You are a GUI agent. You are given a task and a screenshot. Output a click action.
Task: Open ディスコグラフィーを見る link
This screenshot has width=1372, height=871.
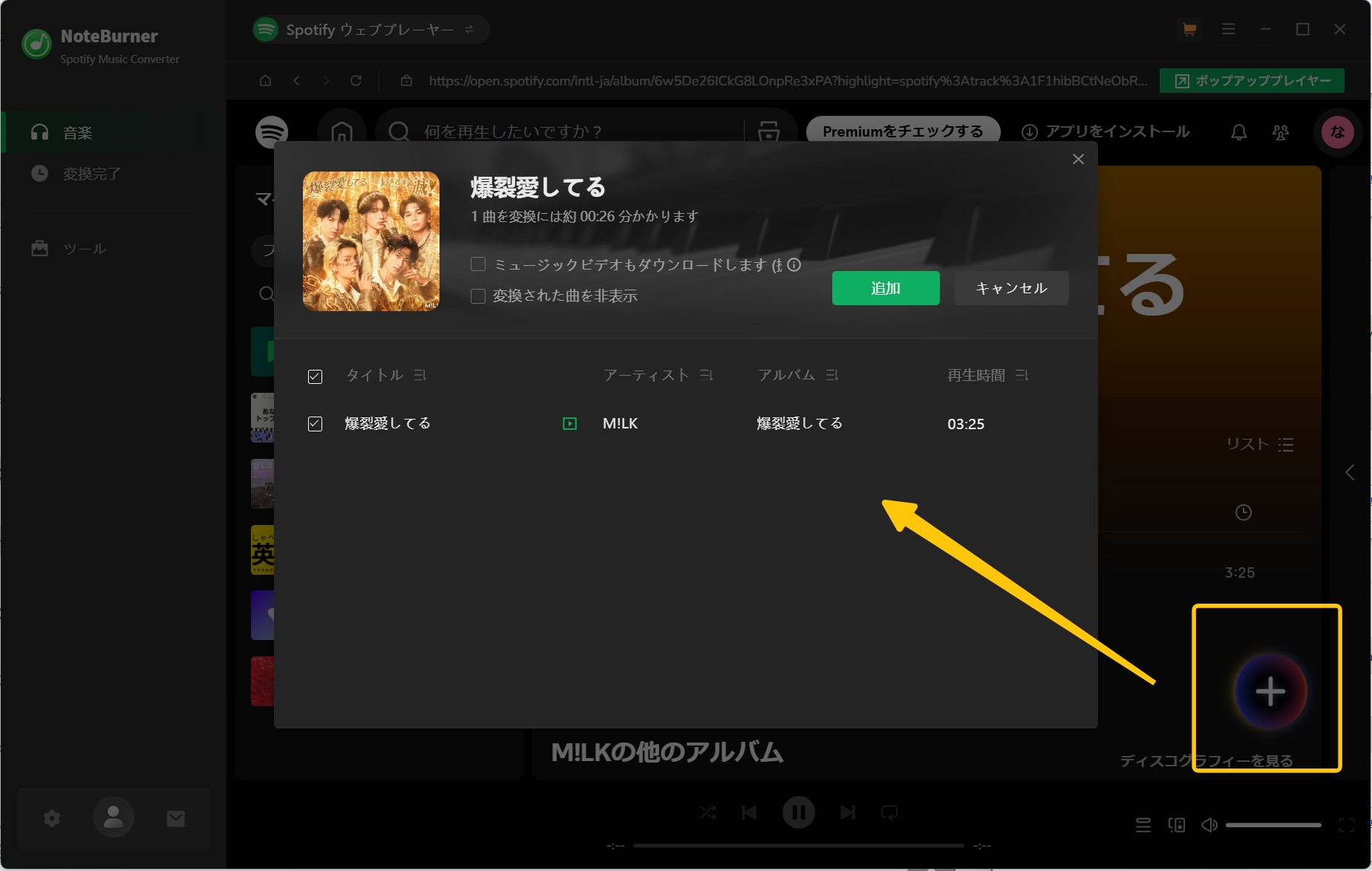tap(1206, 760)
